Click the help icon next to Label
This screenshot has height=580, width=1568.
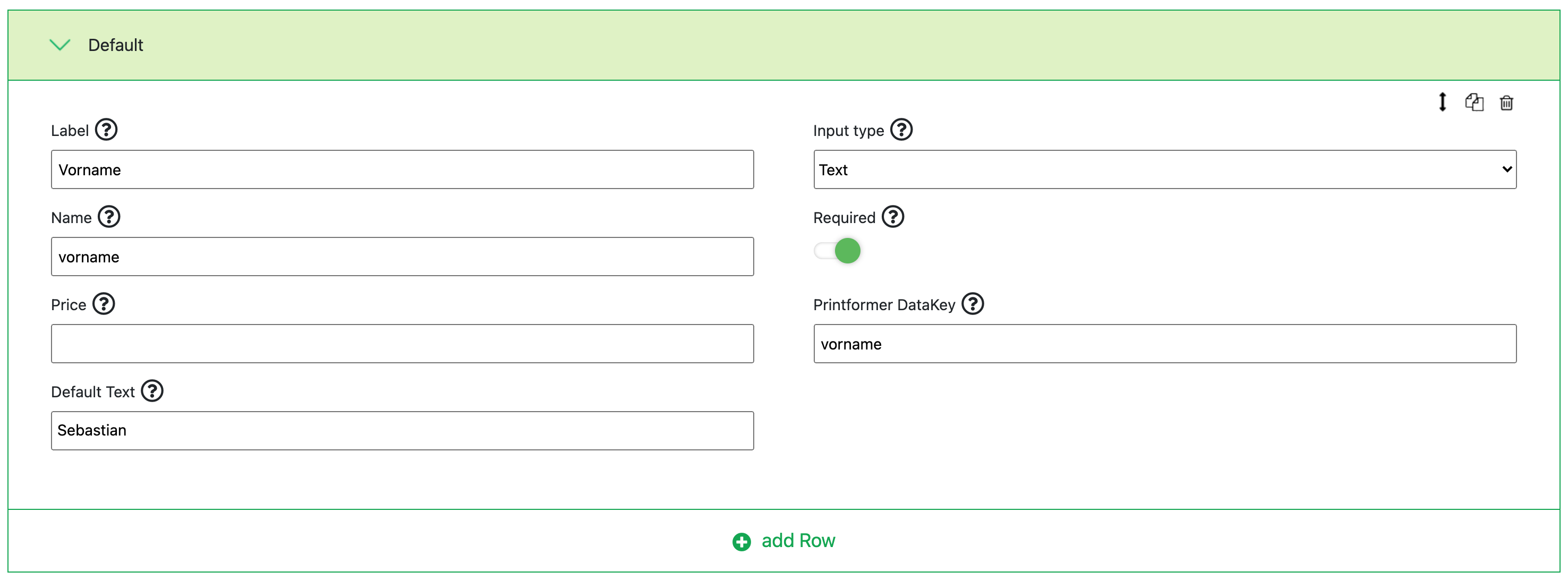[106, 130]
